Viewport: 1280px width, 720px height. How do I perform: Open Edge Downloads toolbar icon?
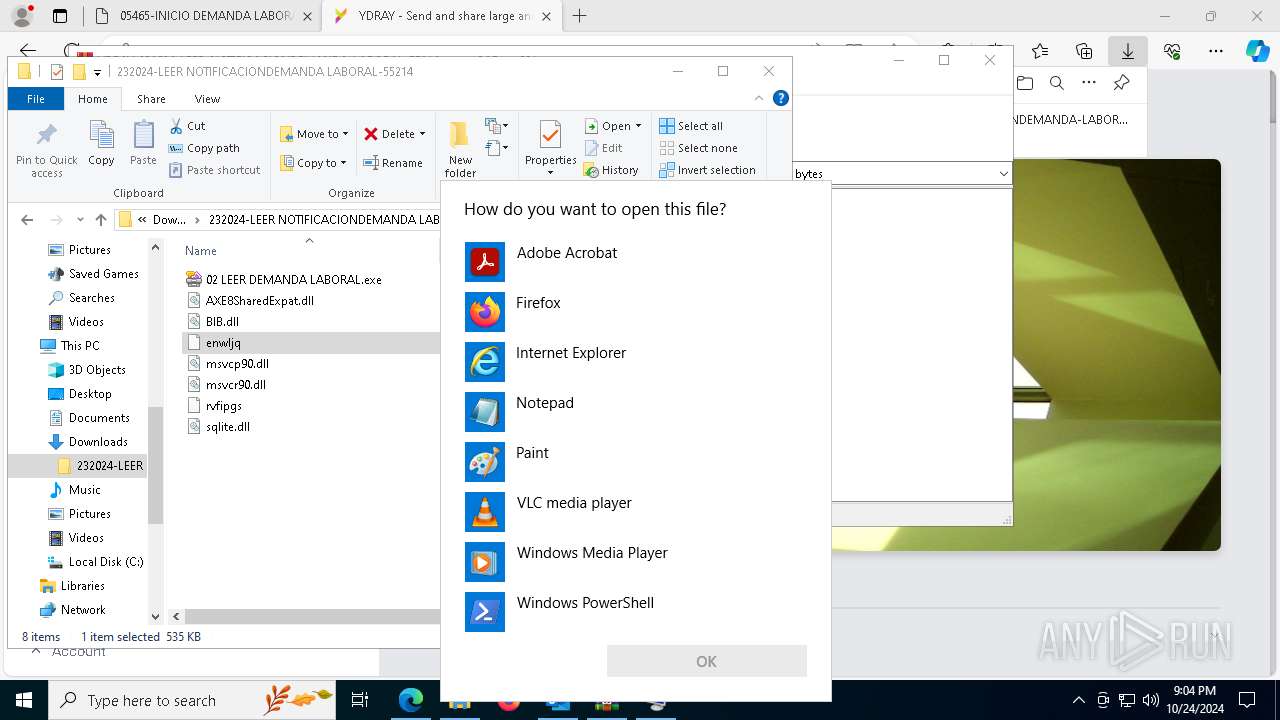[1127, 51]
